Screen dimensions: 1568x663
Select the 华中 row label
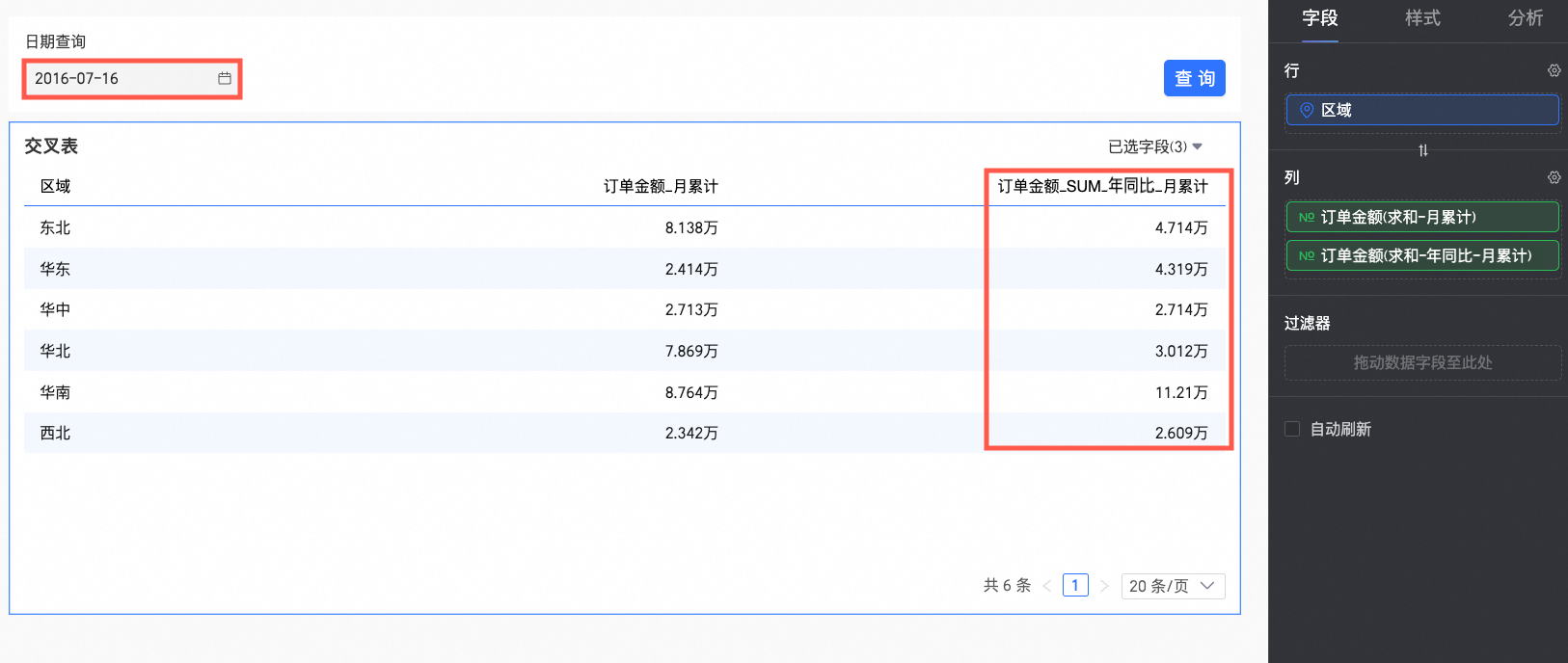pyautogui.click(x=55, y=309)
